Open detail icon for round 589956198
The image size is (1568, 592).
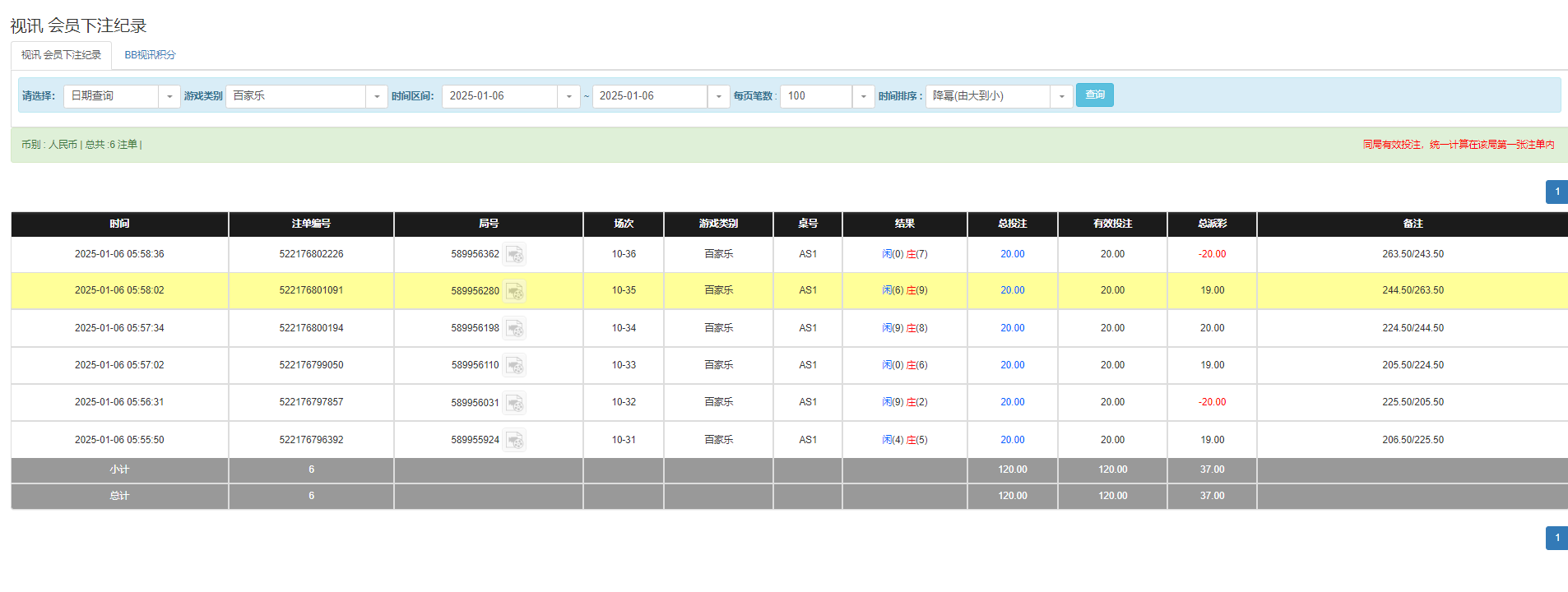click(x=515, y=329)
